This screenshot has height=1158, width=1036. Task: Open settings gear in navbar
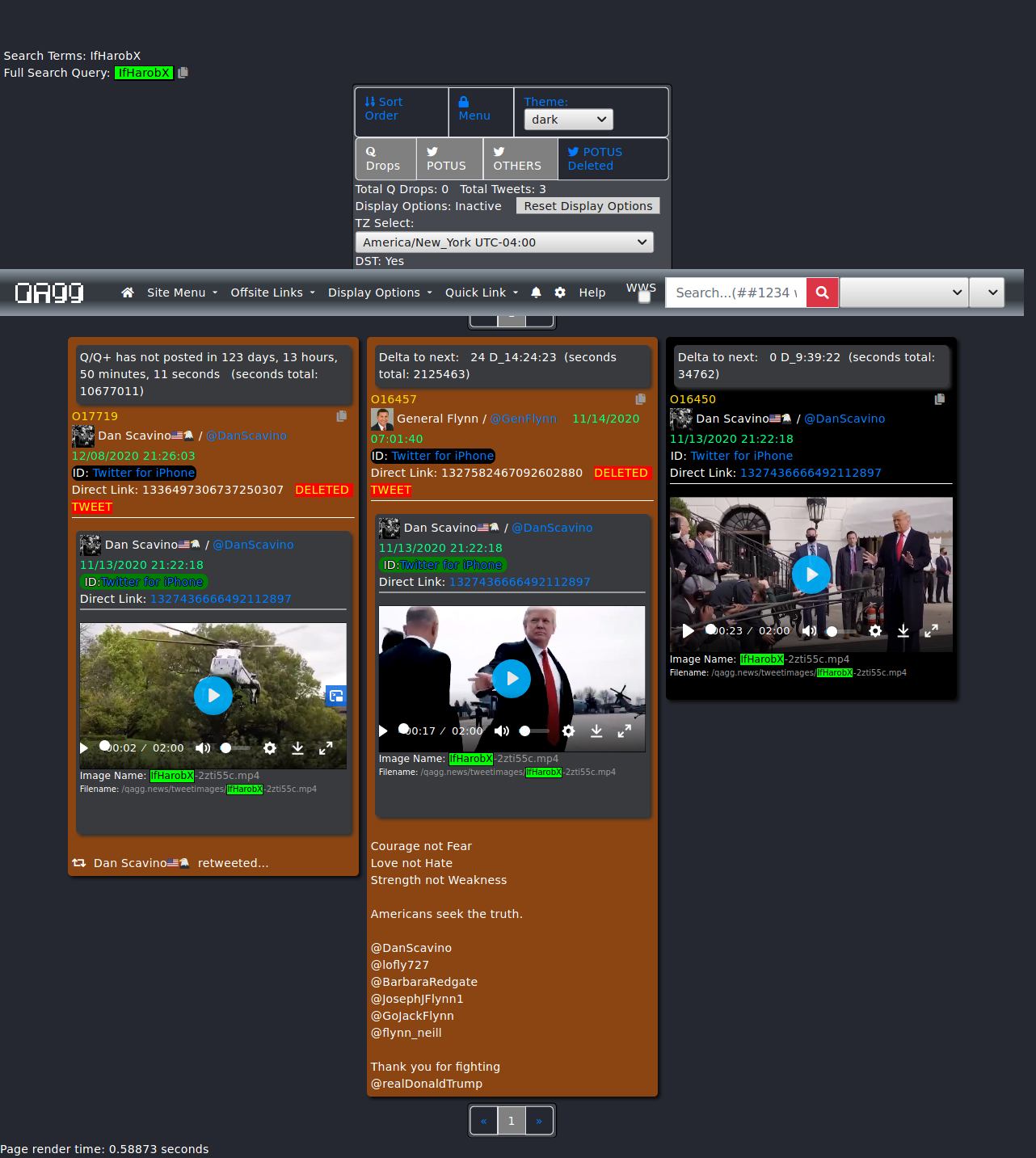(560, 293)
